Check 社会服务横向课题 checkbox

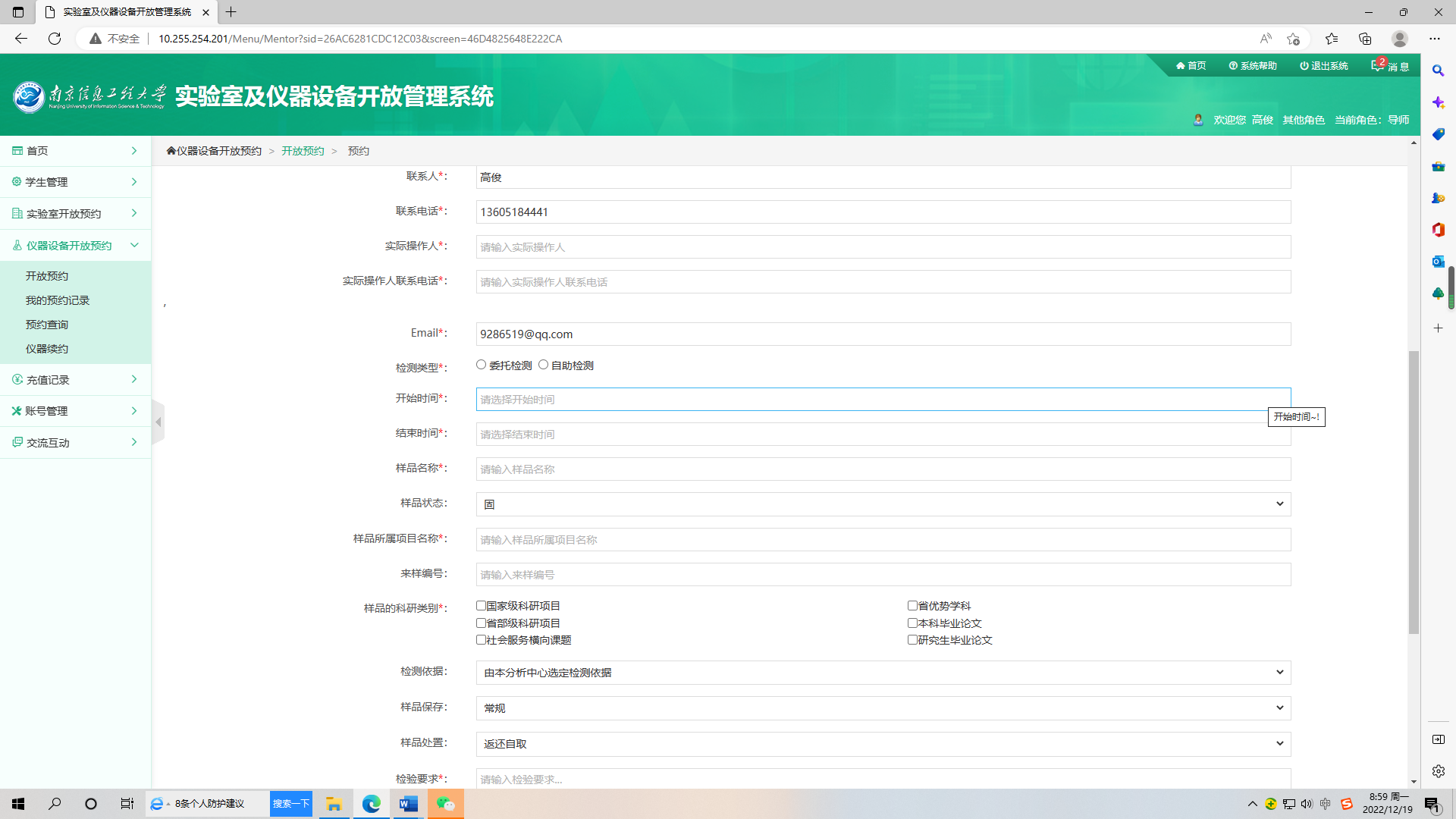[x=481, y=640]
